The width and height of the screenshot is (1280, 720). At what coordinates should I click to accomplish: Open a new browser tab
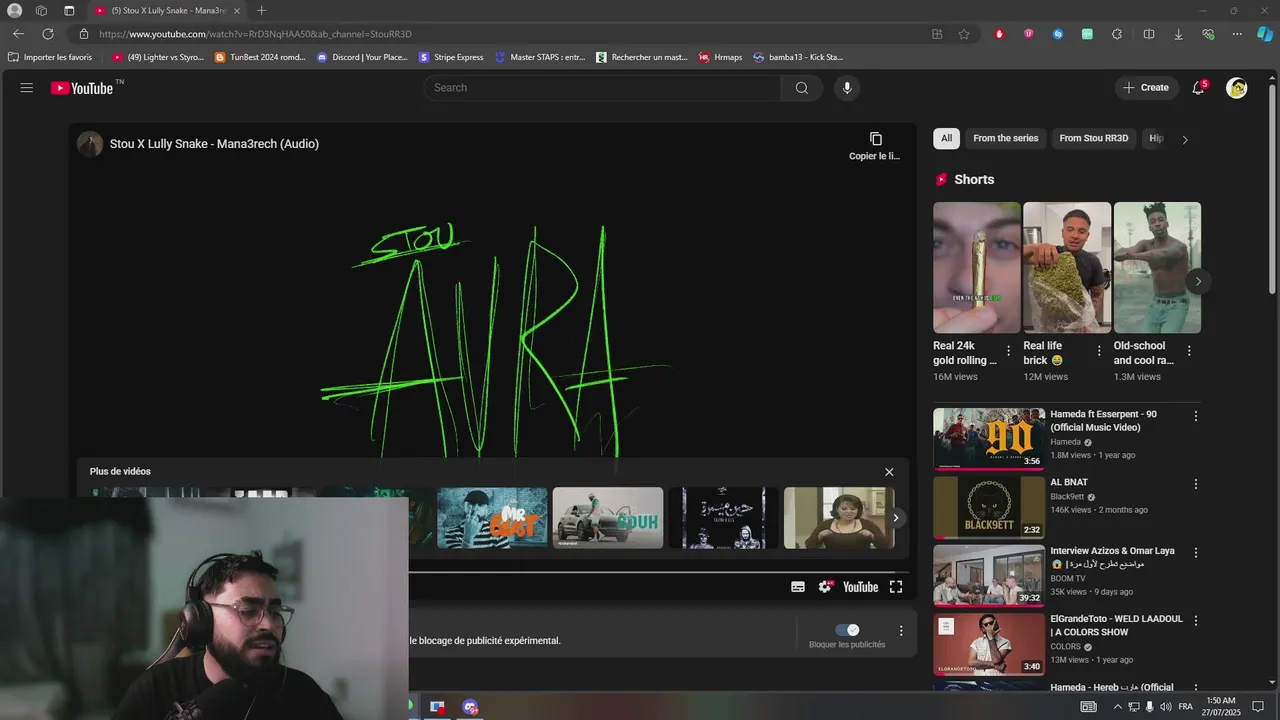point(261,11)
